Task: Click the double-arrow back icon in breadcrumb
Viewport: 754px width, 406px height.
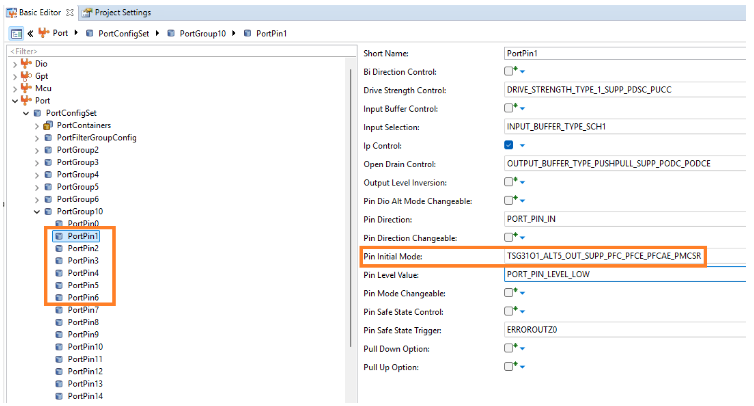Action: pyautogui.click(x=31, y=33)
